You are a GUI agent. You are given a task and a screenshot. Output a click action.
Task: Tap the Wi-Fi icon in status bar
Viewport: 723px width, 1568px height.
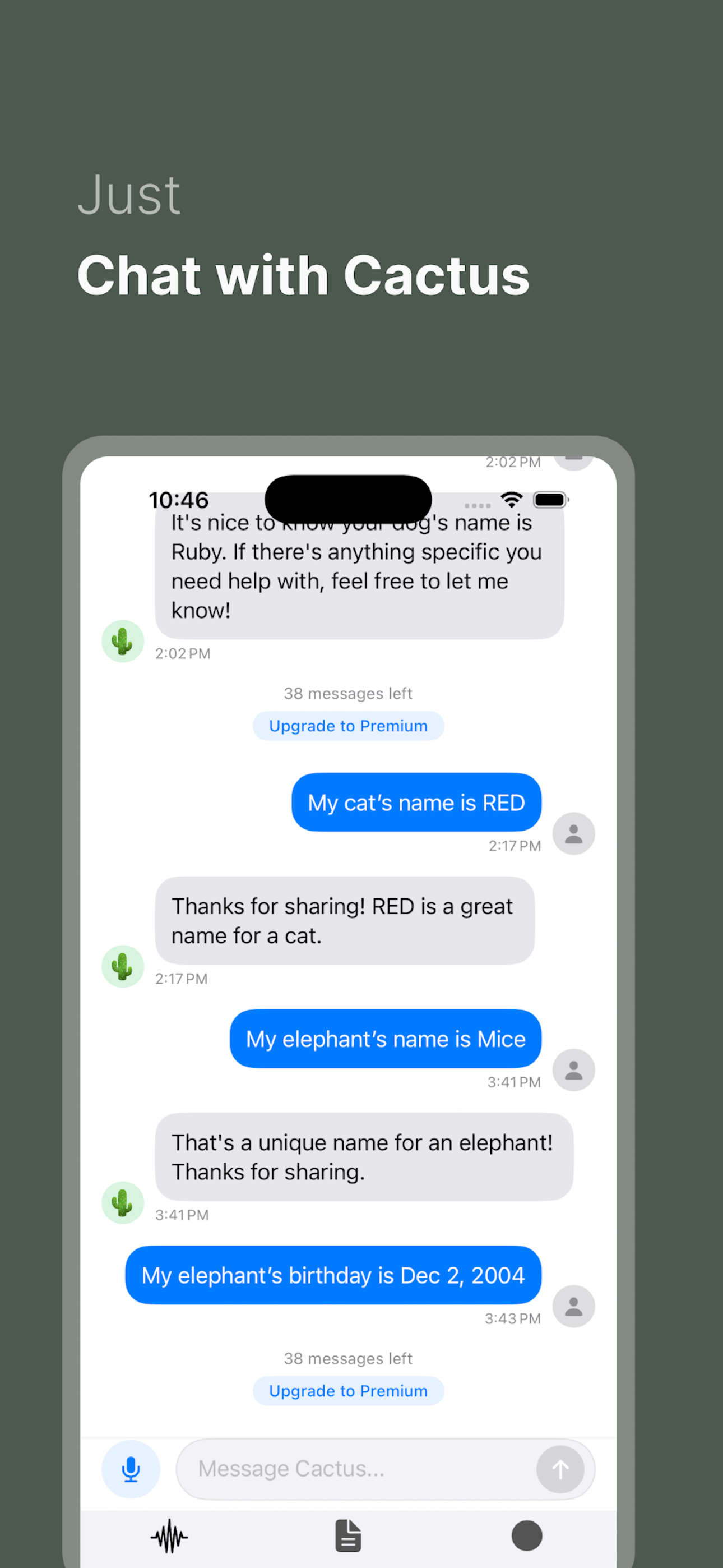pos(512,500)
